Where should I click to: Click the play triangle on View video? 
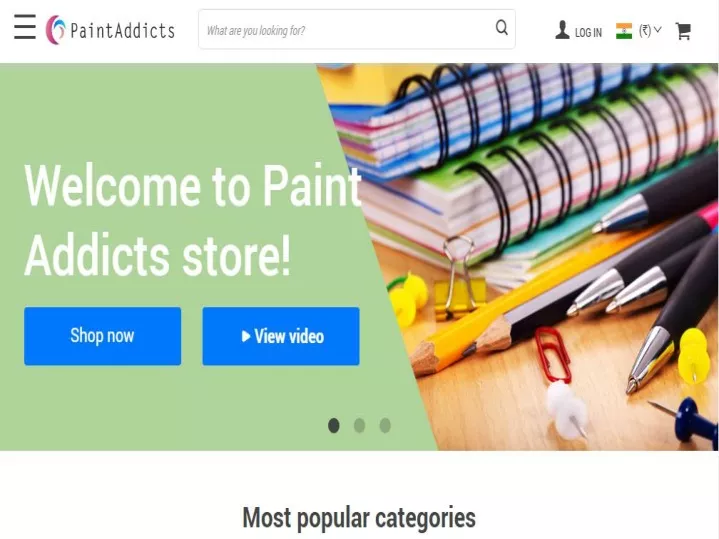tap(246, 336)
